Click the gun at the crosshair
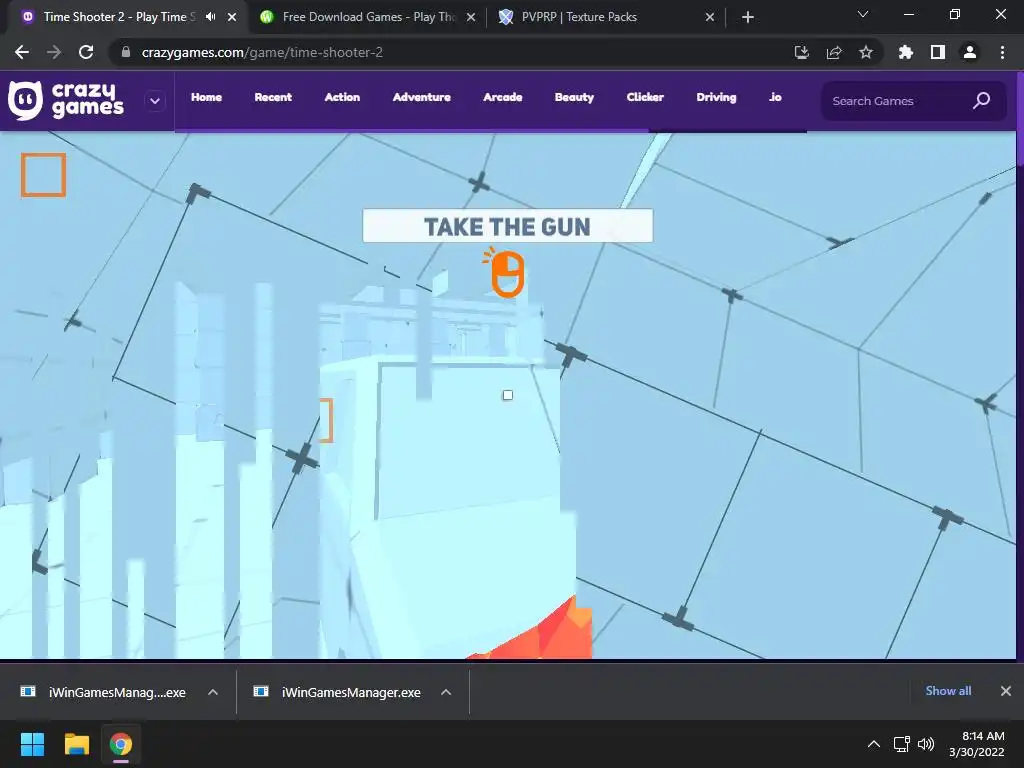 [x=507, y=395]
